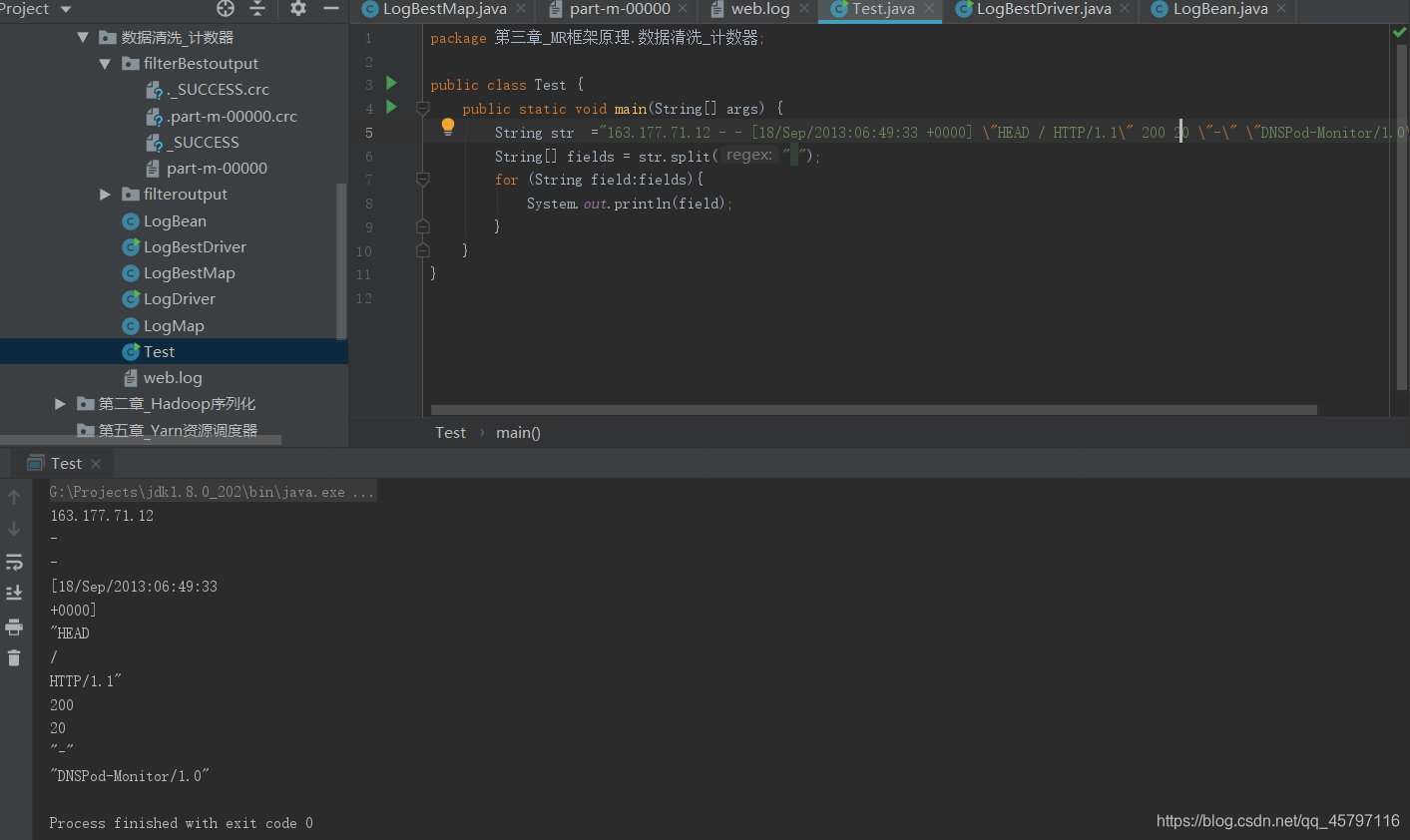Image resolution: width=1410 pixels, height=840 pixels.
Task: Collapse the main method fold marker
Action: click(x=423, y=108)
